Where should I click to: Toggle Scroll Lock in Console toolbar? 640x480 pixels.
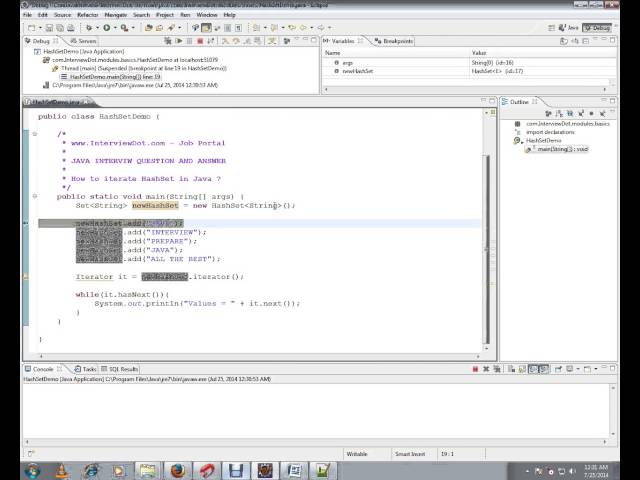point(522,369)
